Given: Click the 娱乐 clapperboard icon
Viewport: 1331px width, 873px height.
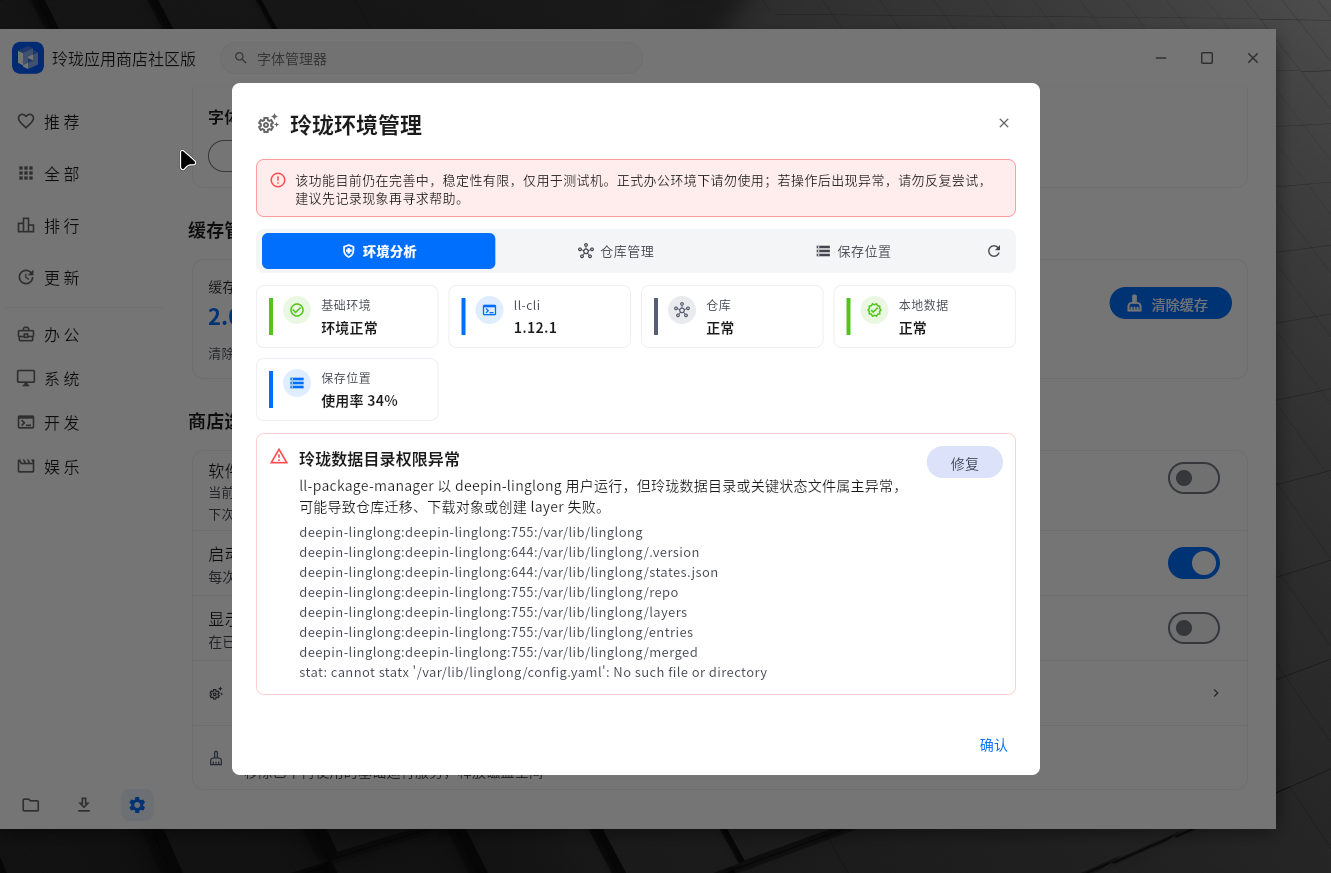Looking at the screenshot, I should (26, 466).
